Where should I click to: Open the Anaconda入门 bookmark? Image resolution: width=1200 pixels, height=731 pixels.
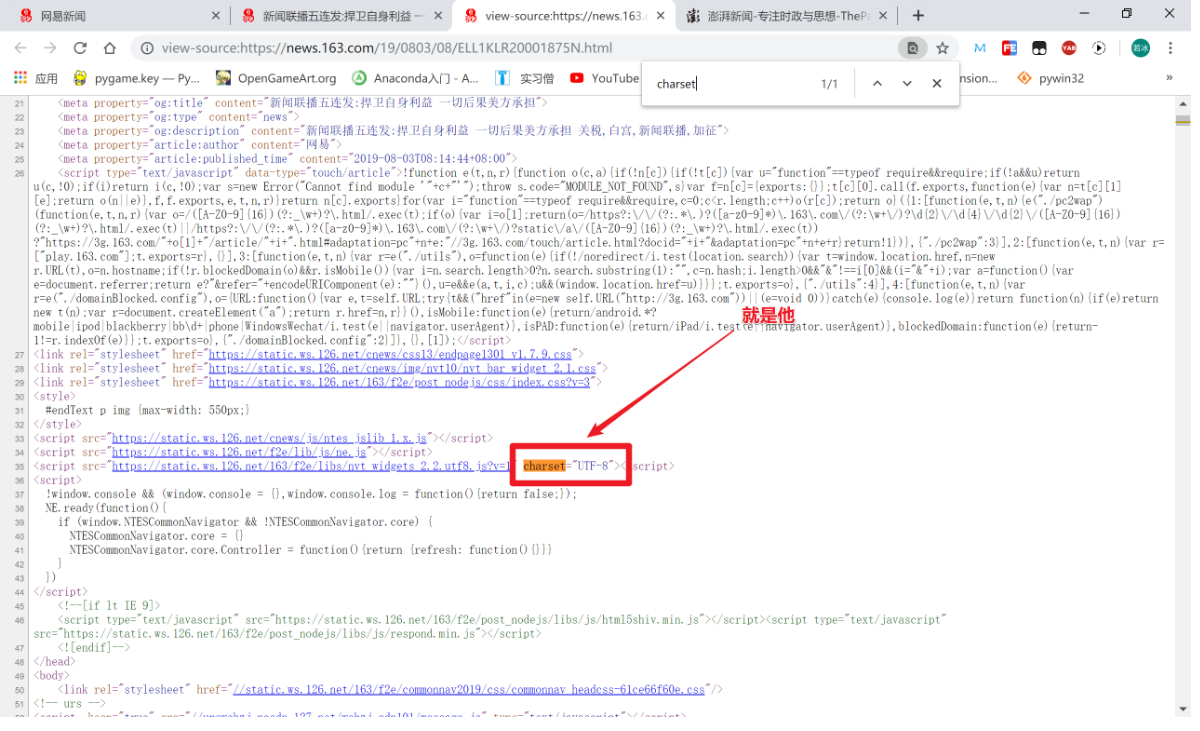(x=416, y=78)
